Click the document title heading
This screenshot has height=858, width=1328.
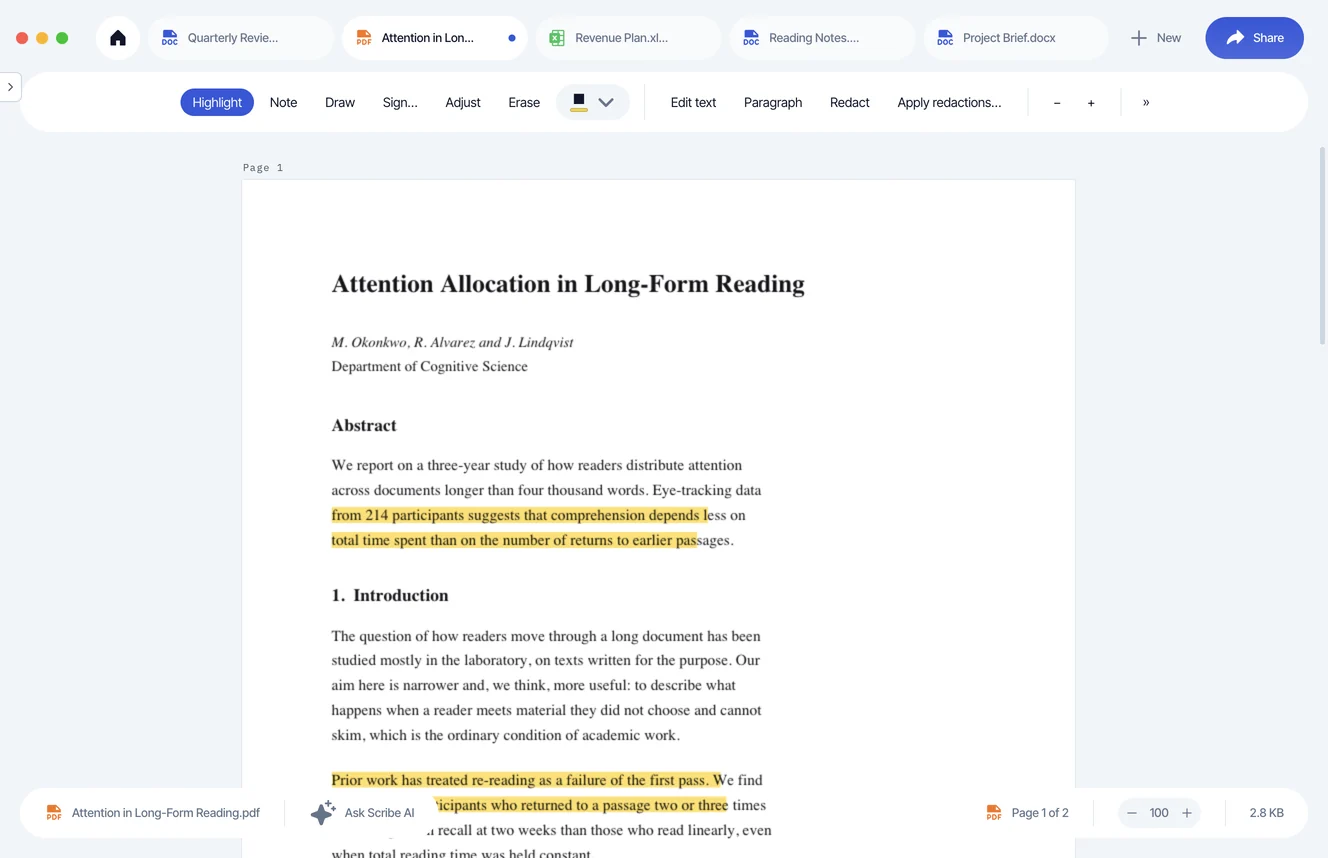coord(568,284)
